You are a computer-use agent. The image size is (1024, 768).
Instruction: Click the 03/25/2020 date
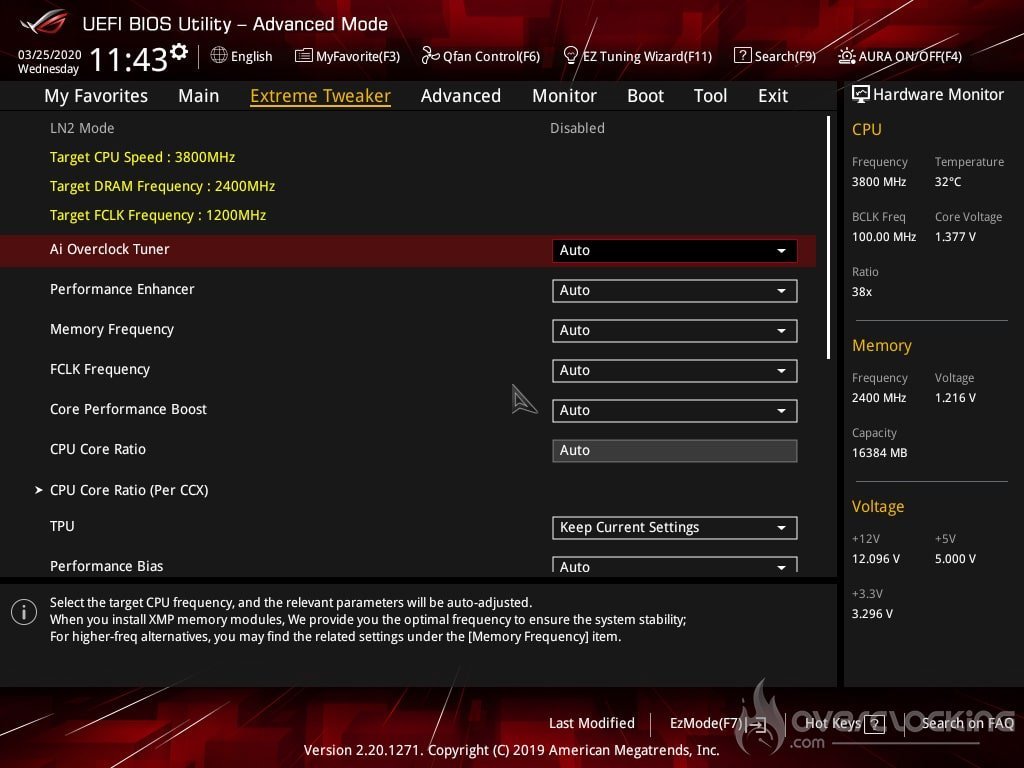click(x=50, y=54)
